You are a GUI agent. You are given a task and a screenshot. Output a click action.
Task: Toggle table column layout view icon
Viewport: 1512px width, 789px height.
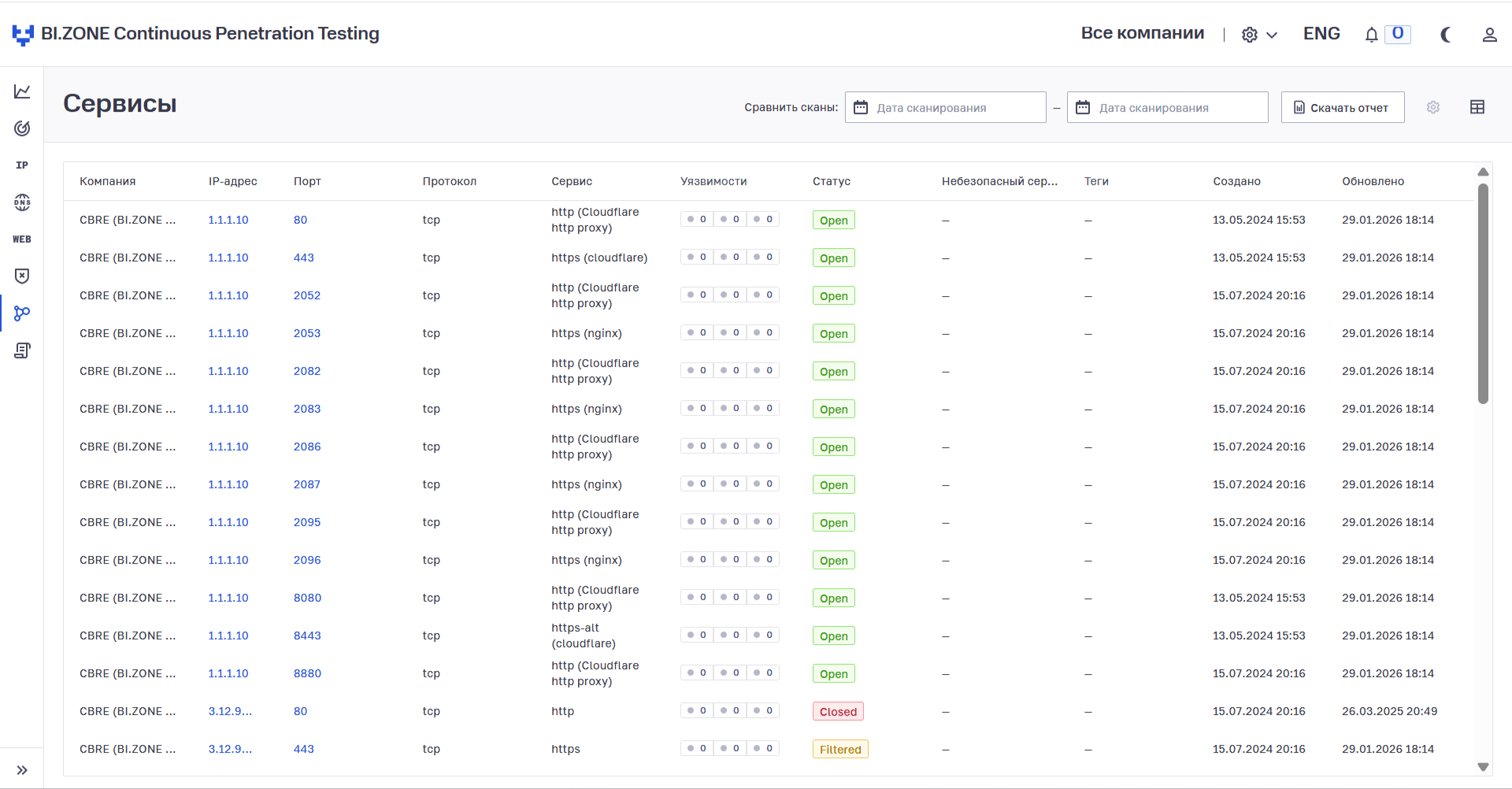[1477, 107]
